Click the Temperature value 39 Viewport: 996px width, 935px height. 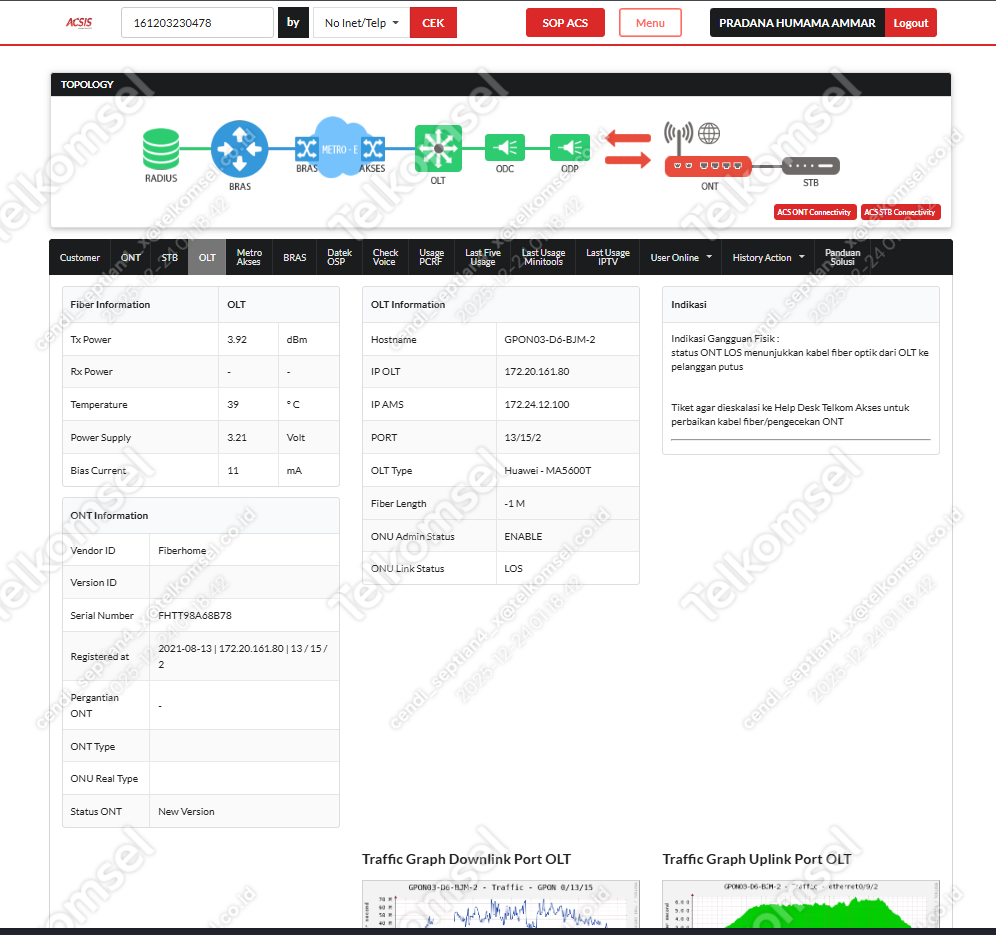(233, 405)
